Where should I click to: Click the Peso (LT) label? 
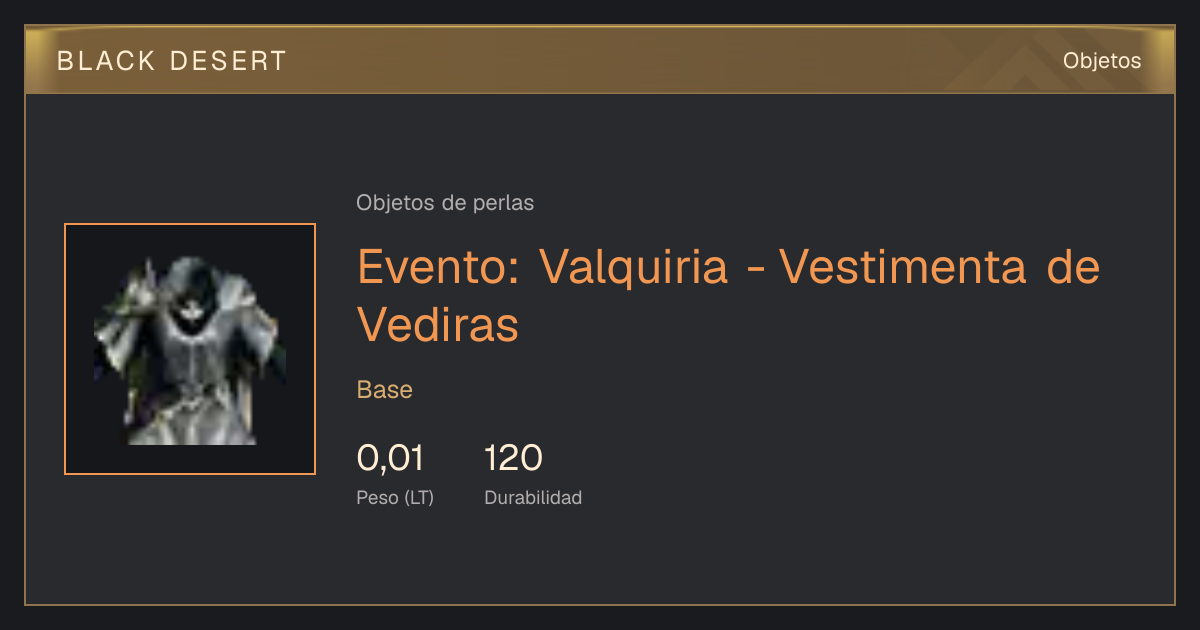[x=395, y=497]
